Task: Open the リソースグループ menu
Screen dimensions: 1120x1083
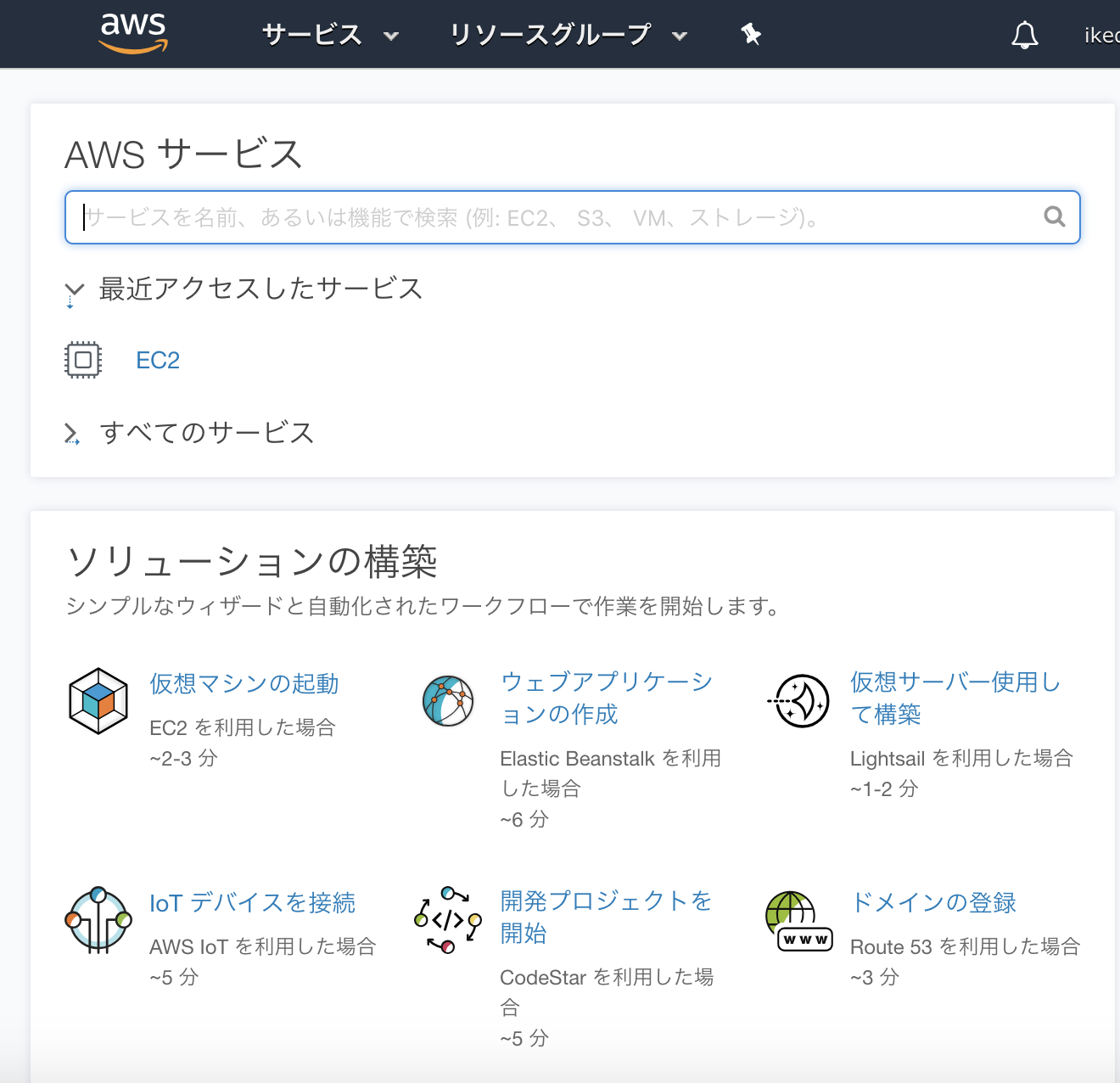Action: (x=568, y=35)
